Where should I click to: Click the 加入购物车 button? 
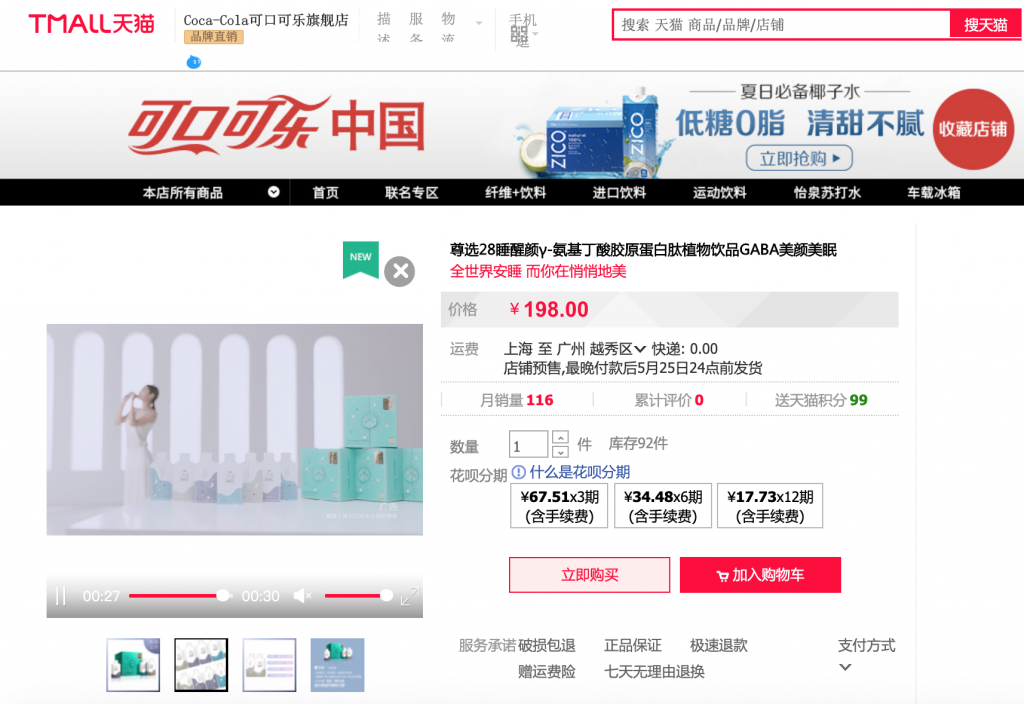(x=760, y=575)
